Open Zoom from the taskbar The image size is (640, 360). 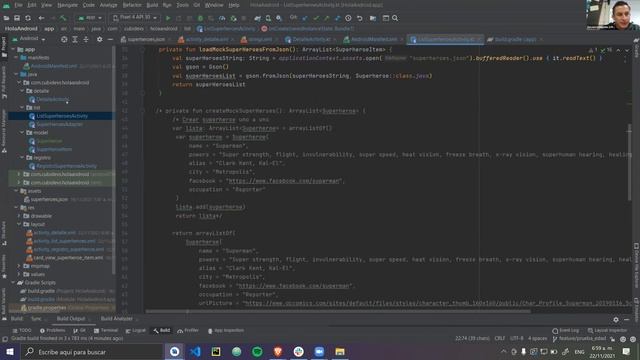pyautogui.click(x=319, y=351)
